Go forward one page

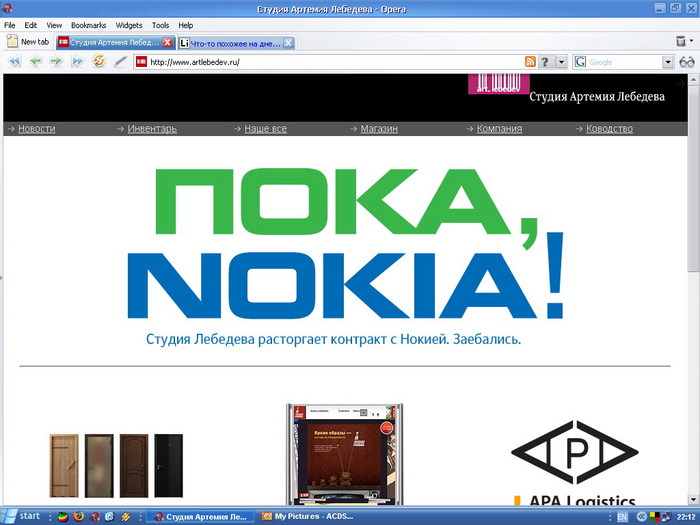pyautogui.click(x=56, y=61)
